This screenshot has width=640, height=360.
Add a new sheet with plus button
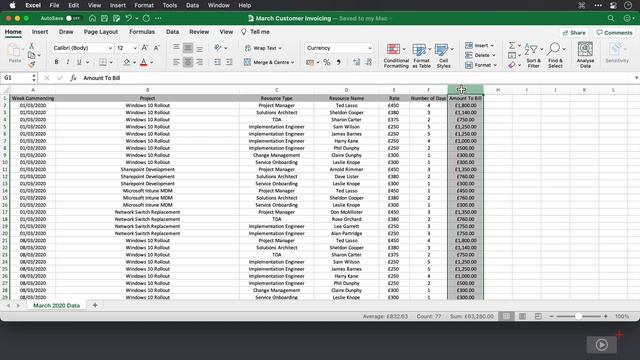[x=95, y=305]
